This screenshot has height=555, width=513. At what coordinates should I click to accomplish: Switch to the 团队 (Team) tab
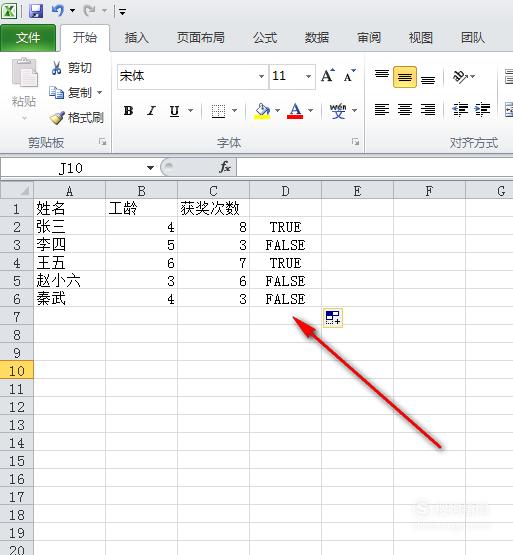point(473,38)
